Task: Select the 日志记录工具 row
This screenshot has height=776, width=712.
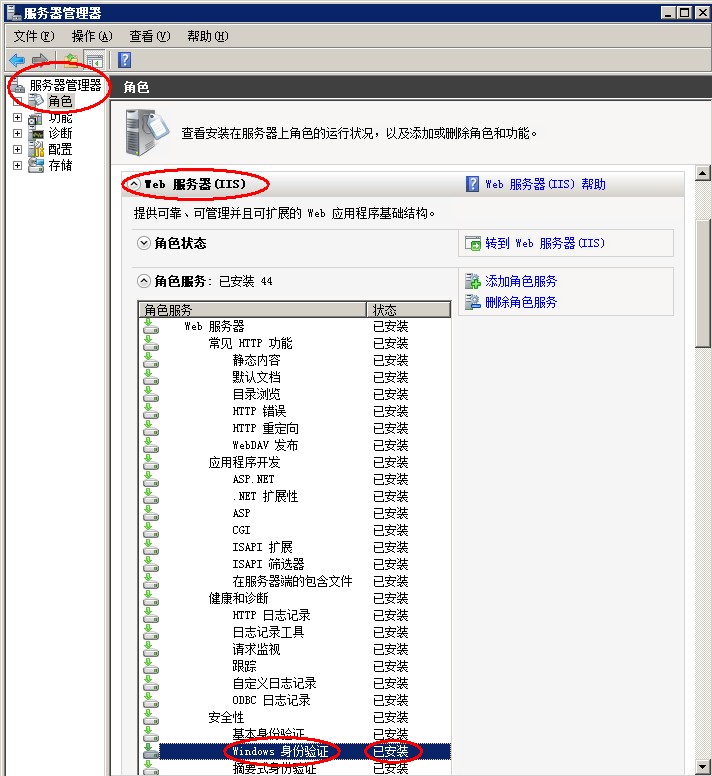Action: tap(295, 632)
